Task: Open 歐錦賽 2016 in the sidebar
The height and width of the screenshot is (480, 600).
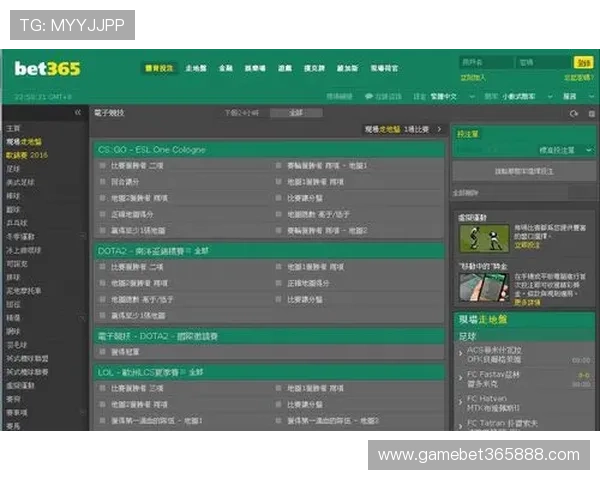Action: tap(27, 155)
